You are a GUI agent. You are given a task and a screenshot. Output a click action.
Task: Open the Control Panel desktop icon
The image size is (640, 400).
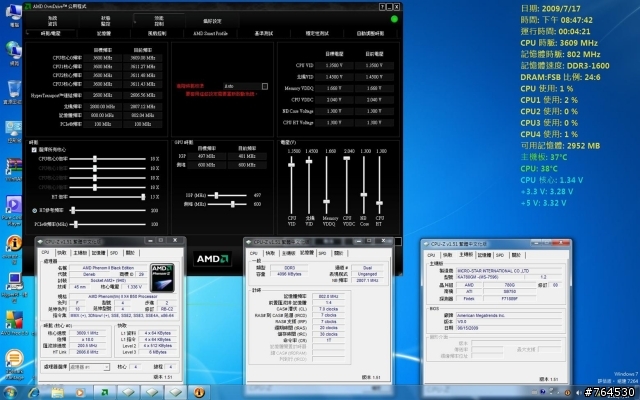[13, 131]
